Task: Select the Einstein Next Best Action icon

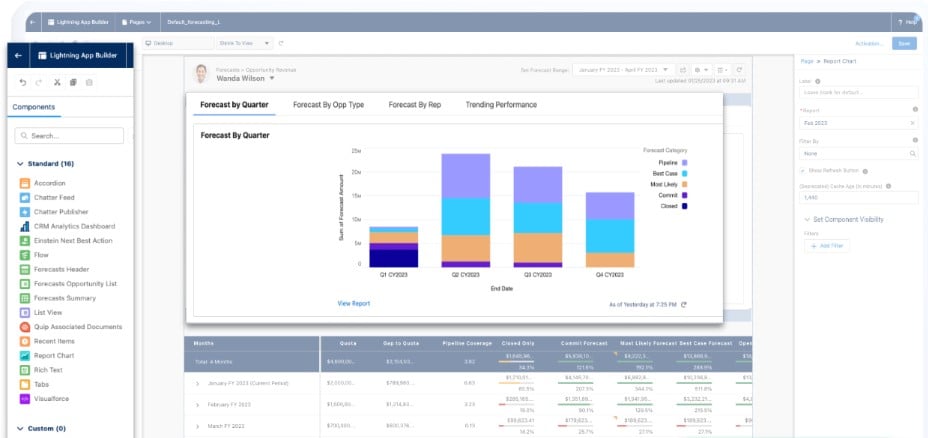Action: pos(24,241)
